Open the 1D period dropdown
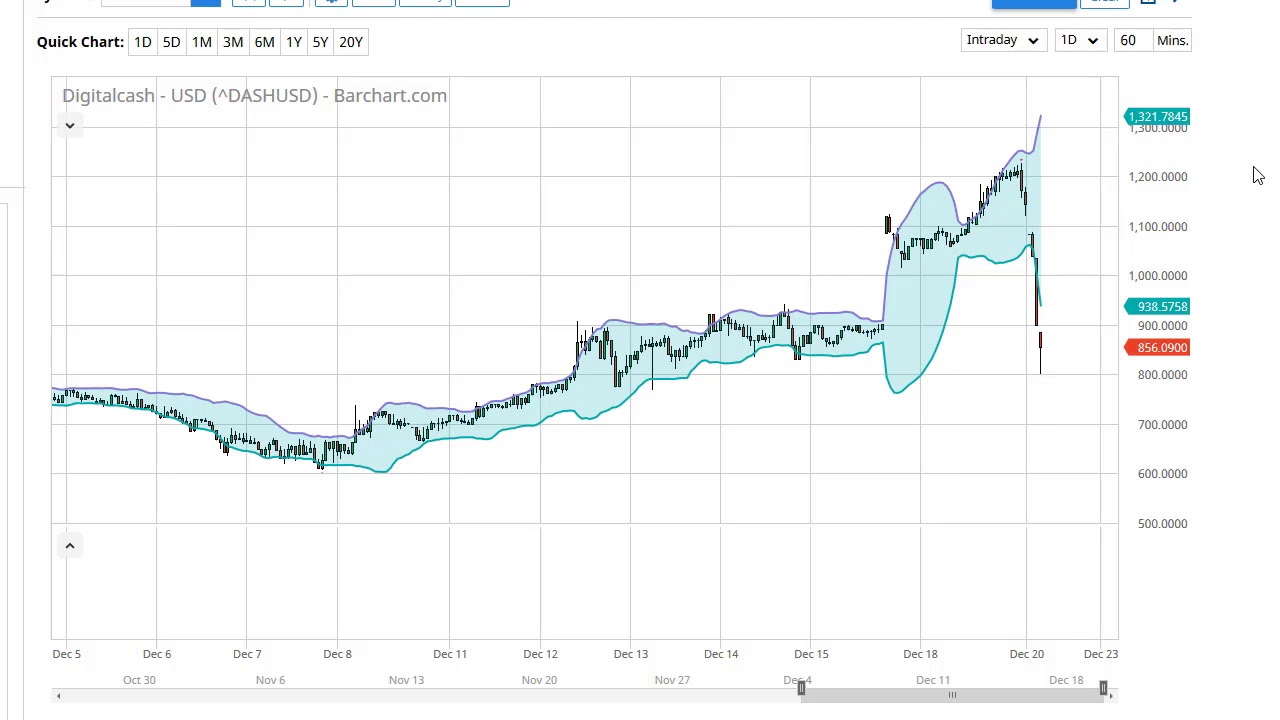Image resolution: width=1280 pixels, height=720 pixels. tap(1078, 40)
